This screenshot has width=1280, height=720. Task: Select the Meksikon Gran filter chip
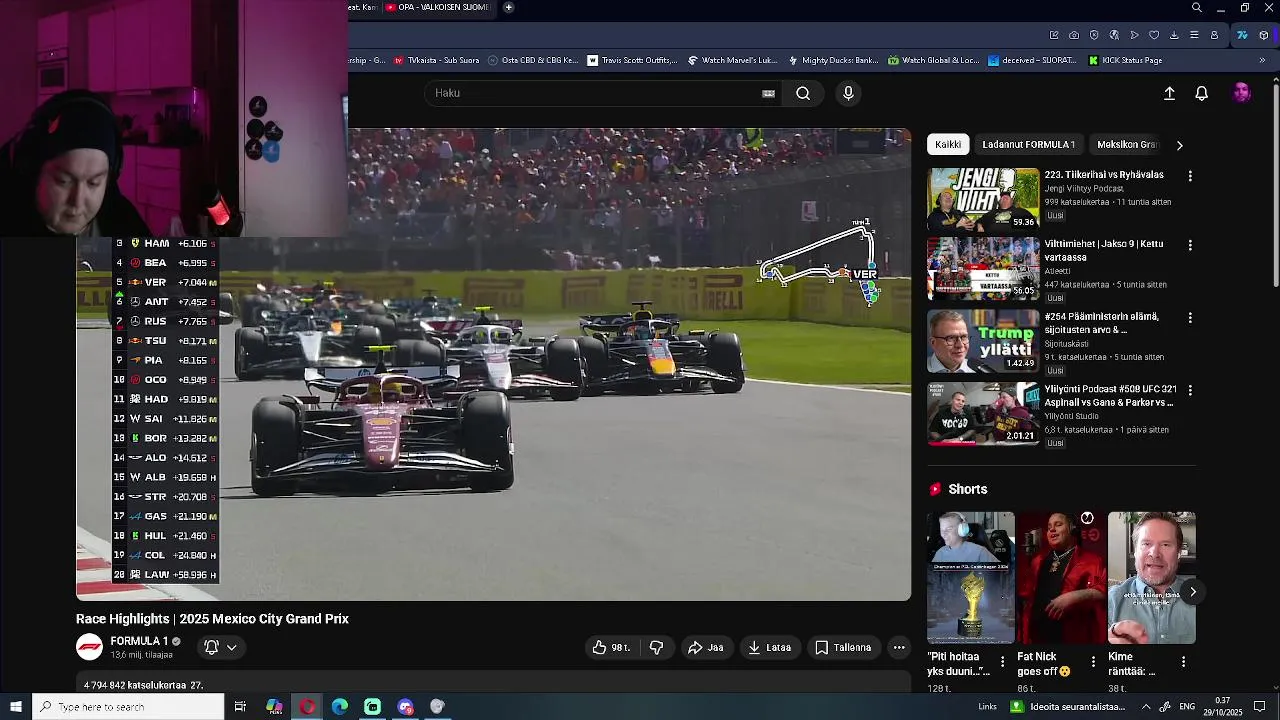1127,144
